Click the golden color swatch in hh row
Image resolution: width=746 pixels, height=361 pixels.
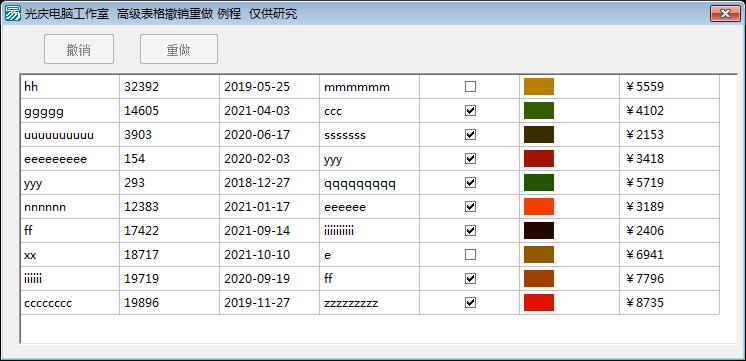[539, 87]
